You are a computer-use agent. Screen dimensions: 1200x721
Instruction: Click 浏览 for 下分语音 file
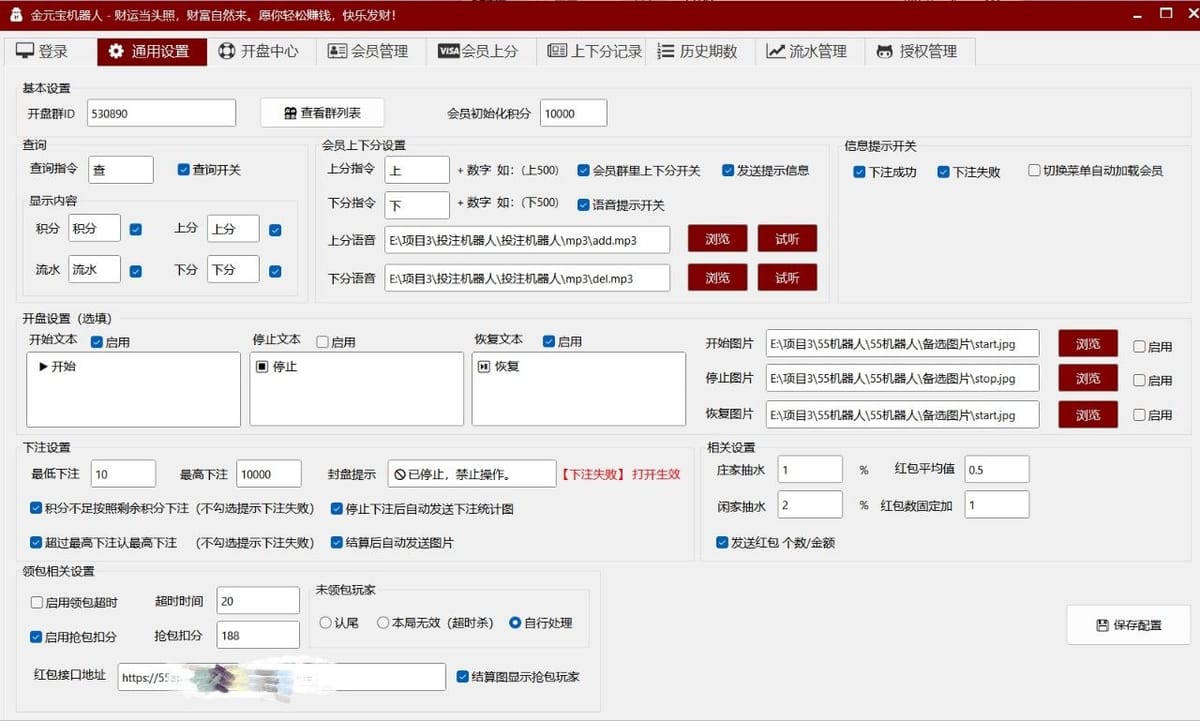[717, 277]
